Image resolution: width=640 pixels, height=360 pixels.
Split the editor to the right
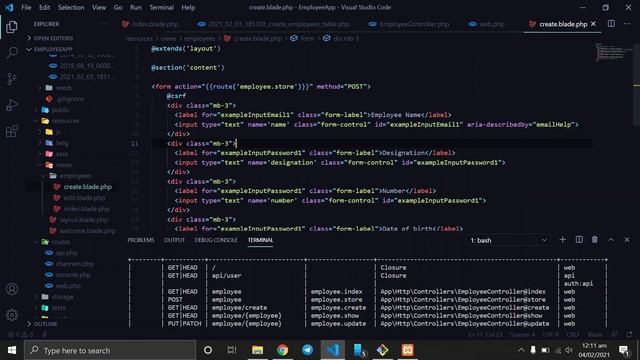[x=611, y=24]
